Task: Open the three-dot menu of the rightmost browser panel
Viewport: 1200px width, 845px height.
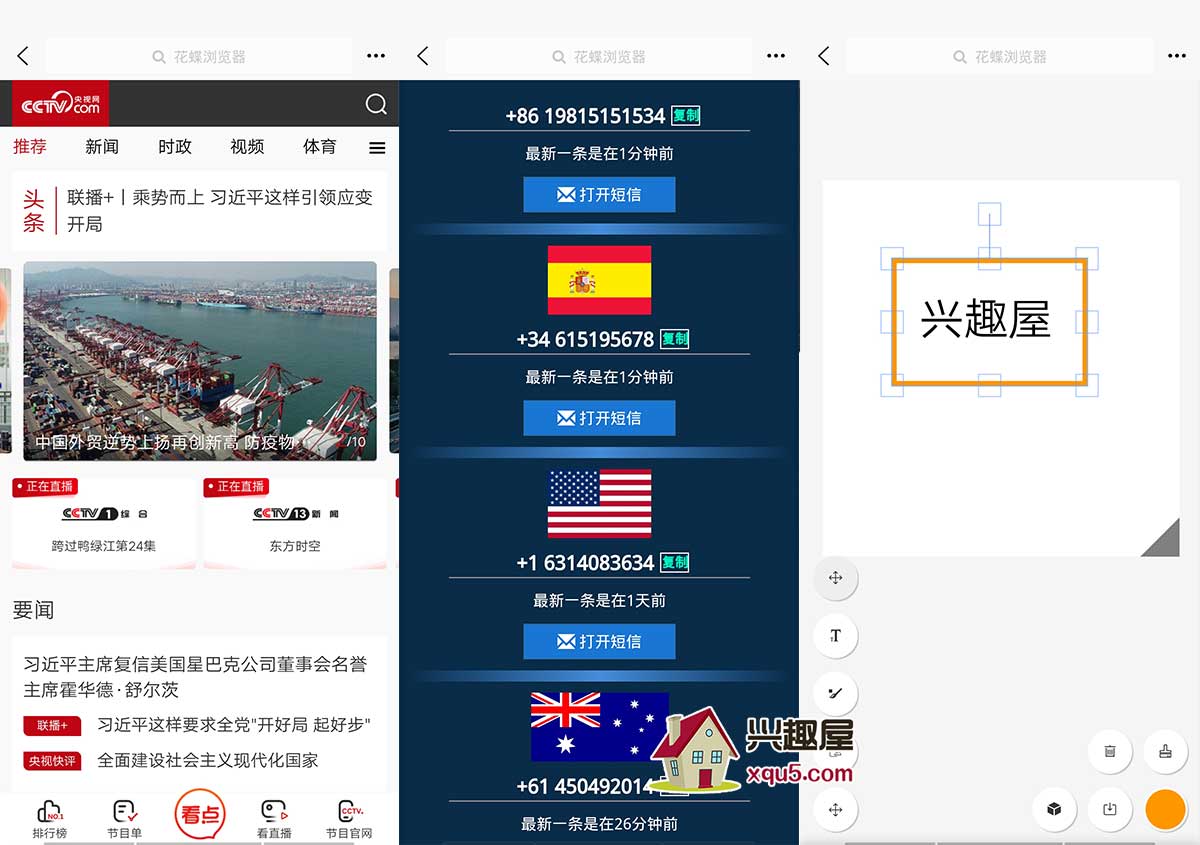Action: 1177,56
